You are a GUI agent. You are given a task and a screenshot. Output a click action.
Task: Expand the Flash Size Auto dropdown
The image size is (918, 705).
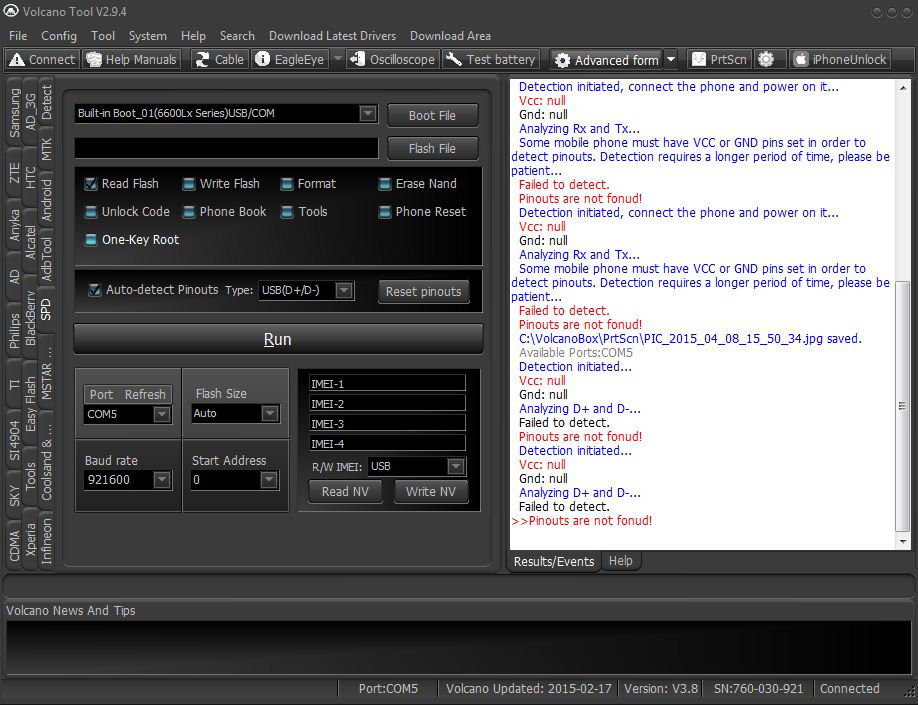269,413
